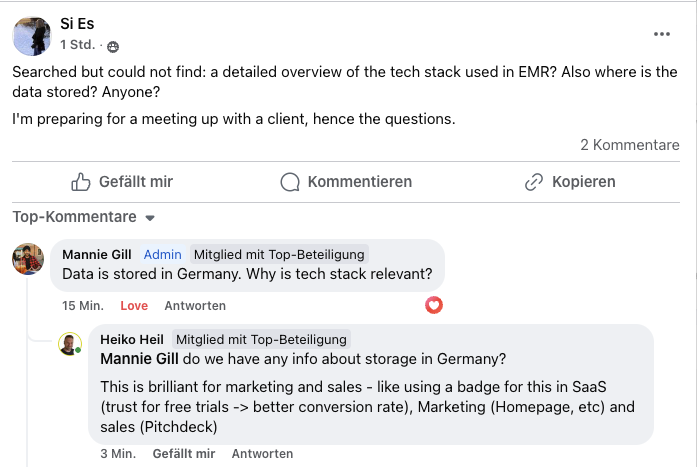Click the heart reaction on Mannie's comment
Viewport: 697px width, 467px height.
[434, 305]
